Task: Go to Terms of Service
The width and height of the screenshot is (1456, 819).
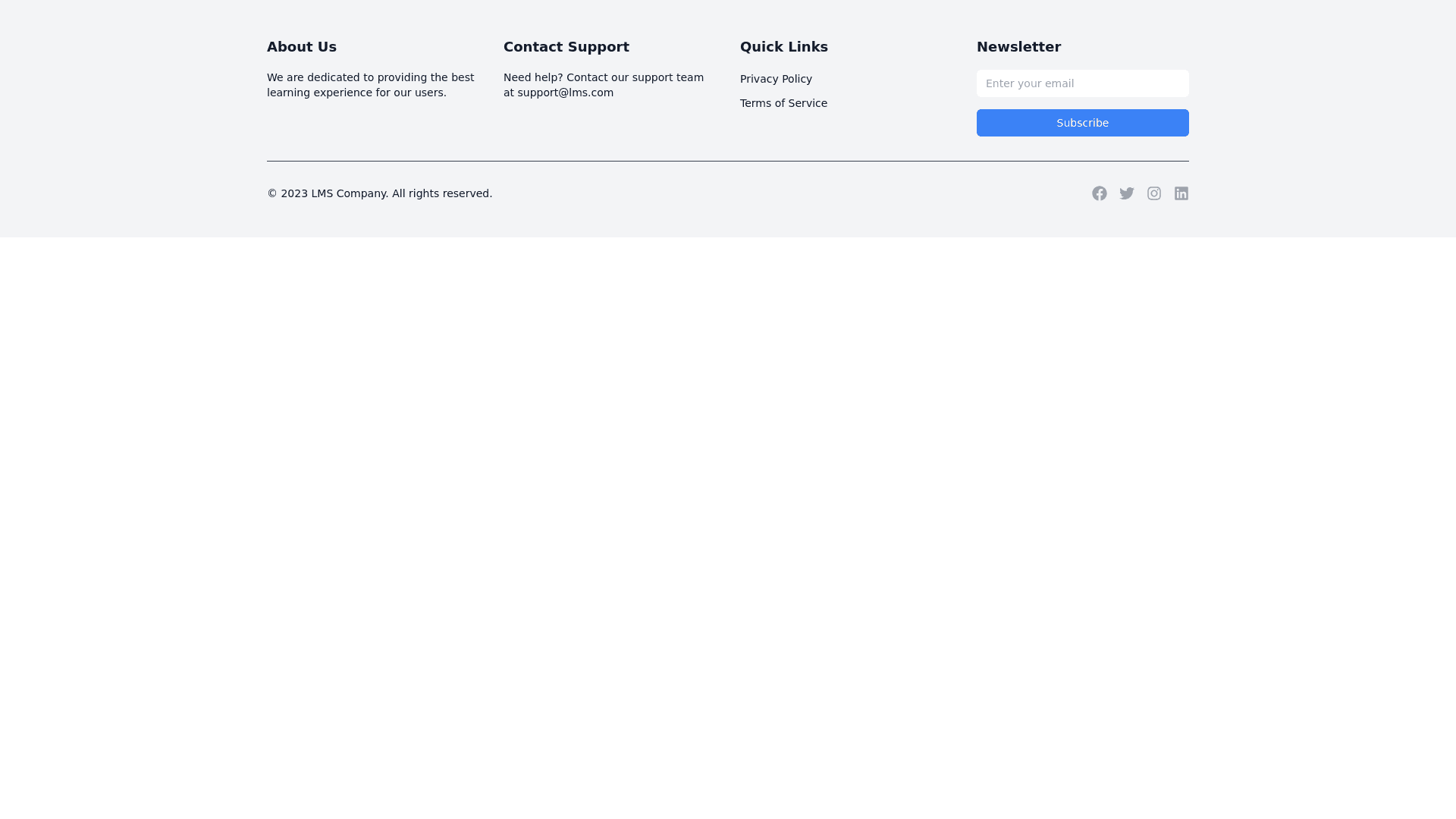Action: (783, 103)
